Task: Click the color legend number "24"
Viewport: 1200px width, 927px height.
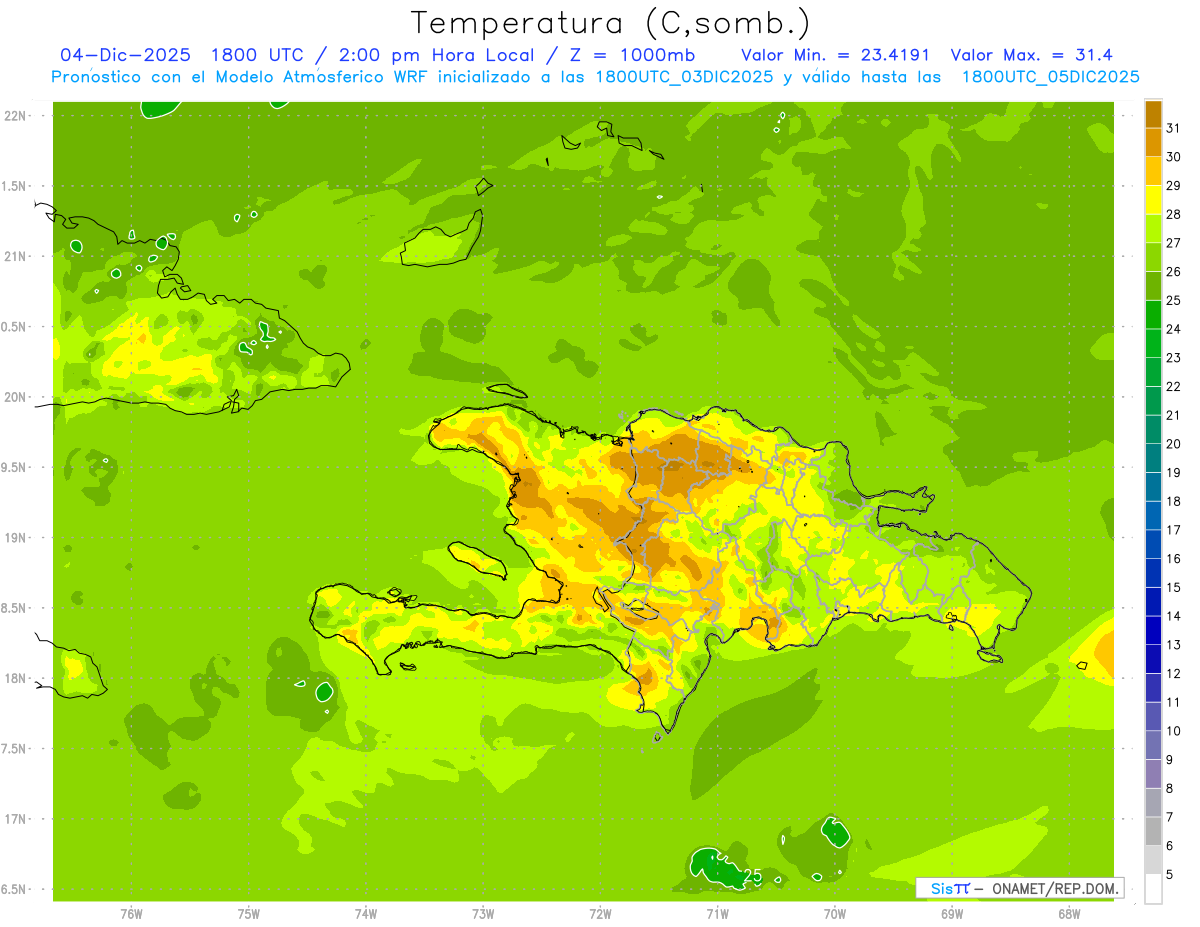Action: coord(1173,329)
